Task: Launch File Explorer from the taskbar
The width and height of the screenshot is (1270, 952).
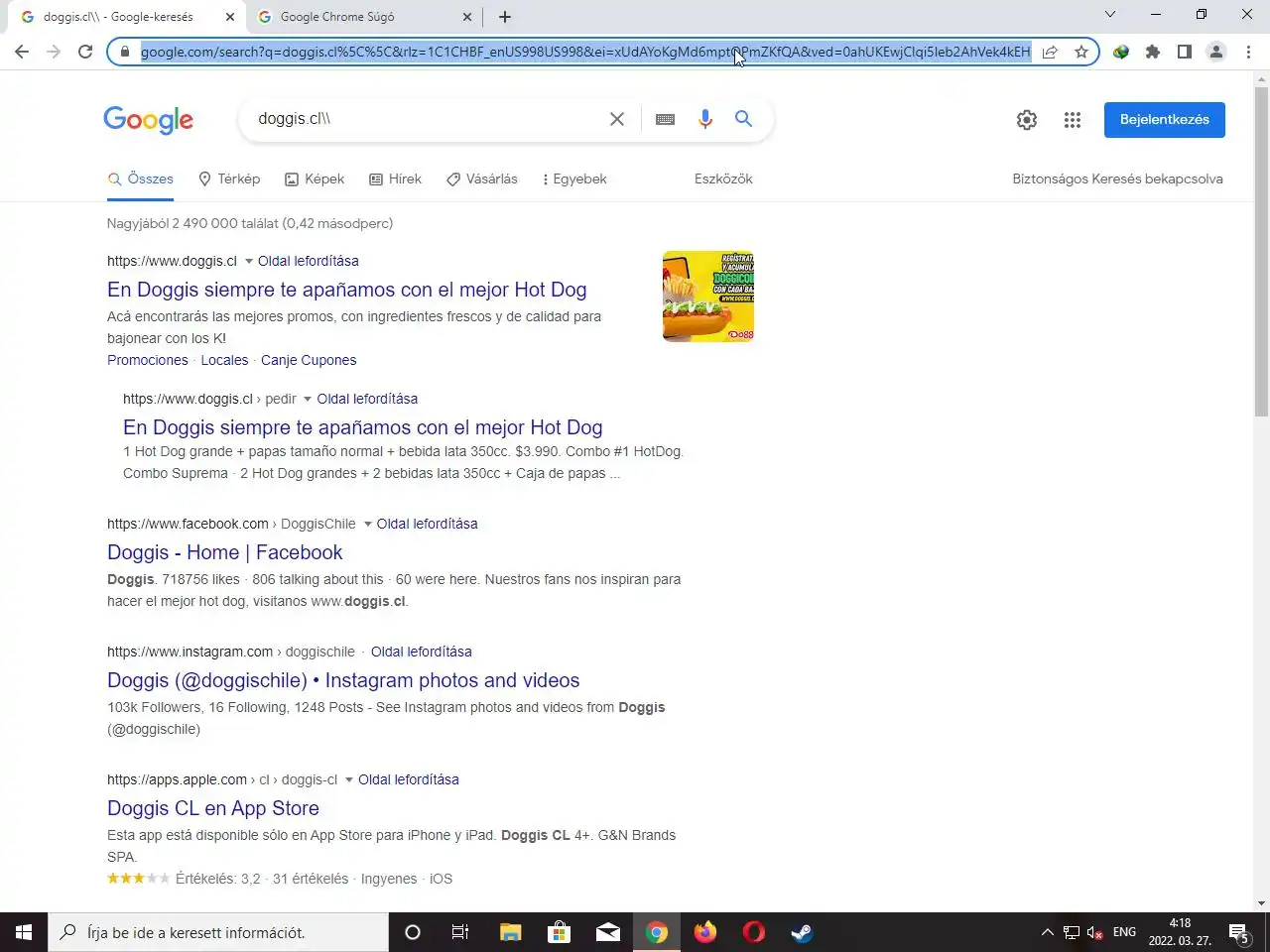Action: pyautogui.click(x=510, y=932)
